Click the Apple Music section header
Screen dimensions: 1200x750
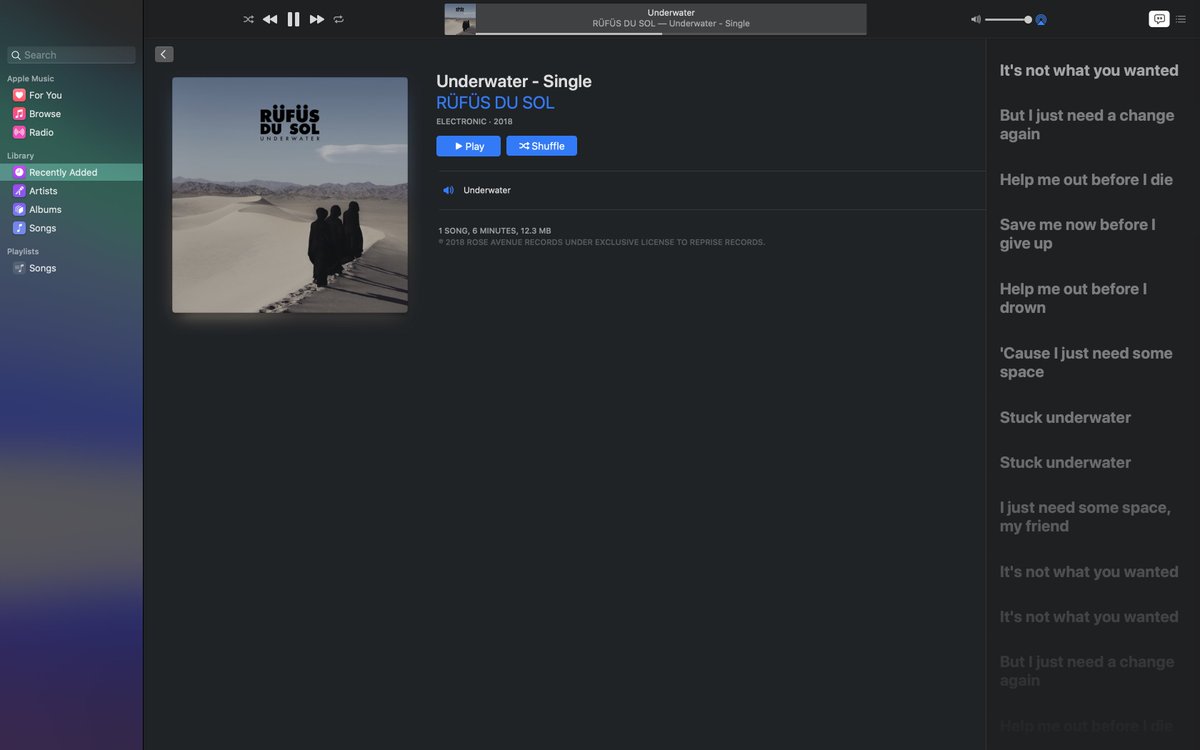pyautogui.click(x=30, y=78)
